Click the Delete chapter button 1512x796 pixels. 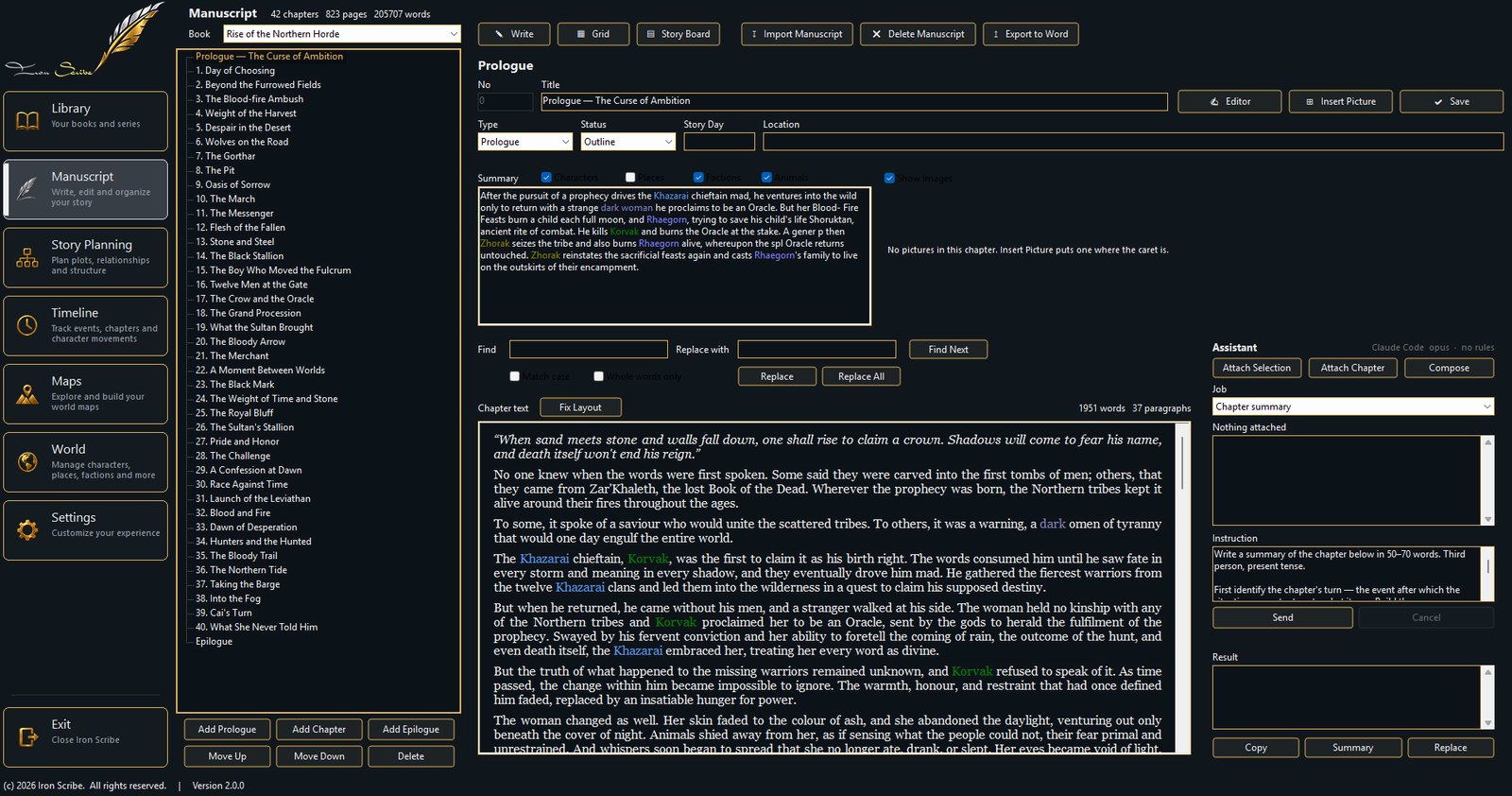(411, 756)
